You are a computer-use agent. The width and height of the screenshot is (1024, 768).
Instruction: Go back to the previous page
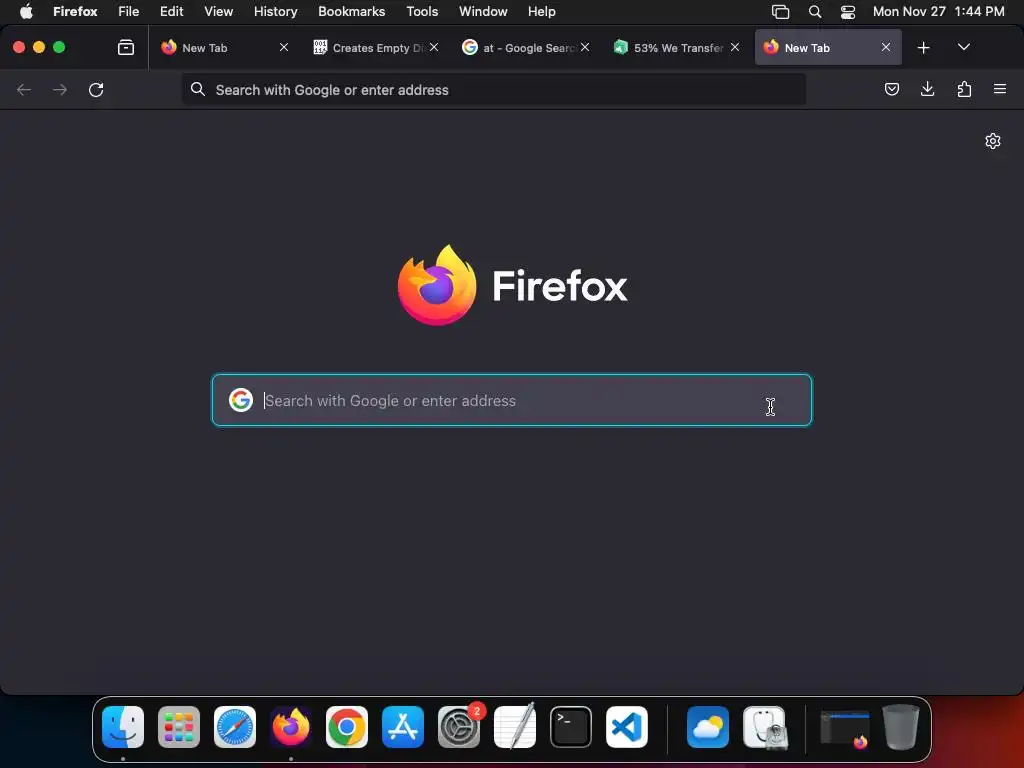click(24, 89)
